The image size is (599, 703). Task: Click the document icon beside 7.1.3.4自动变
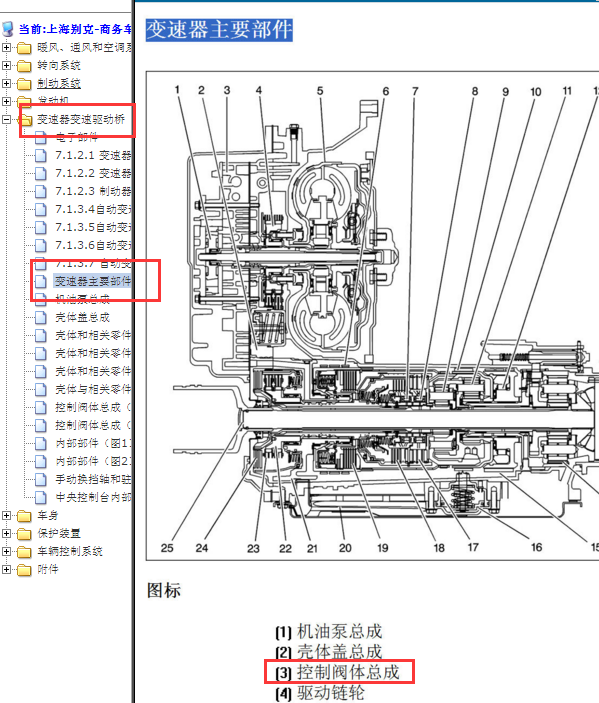[40, 209]
